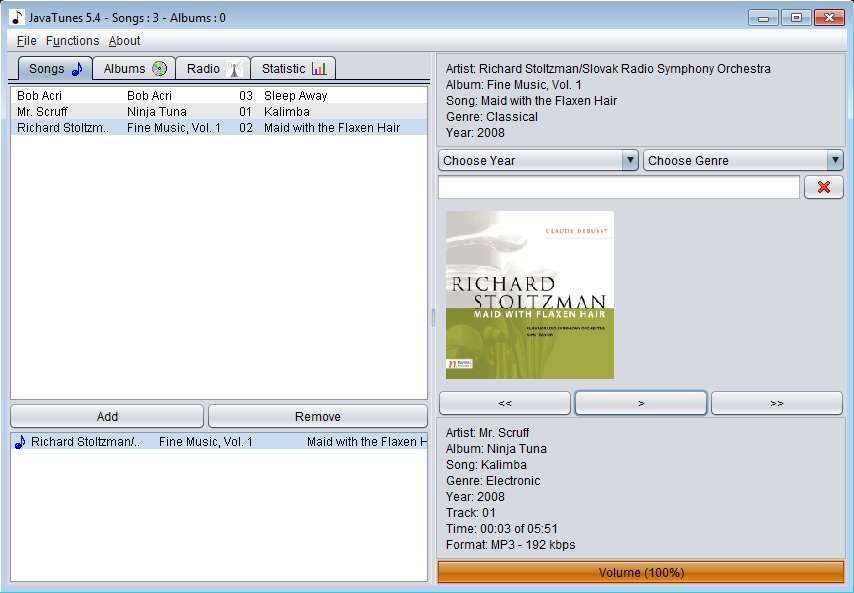
Task: Click the 'Album: Fine Music, Vol. 1' info line
Action: coord(514,85)
